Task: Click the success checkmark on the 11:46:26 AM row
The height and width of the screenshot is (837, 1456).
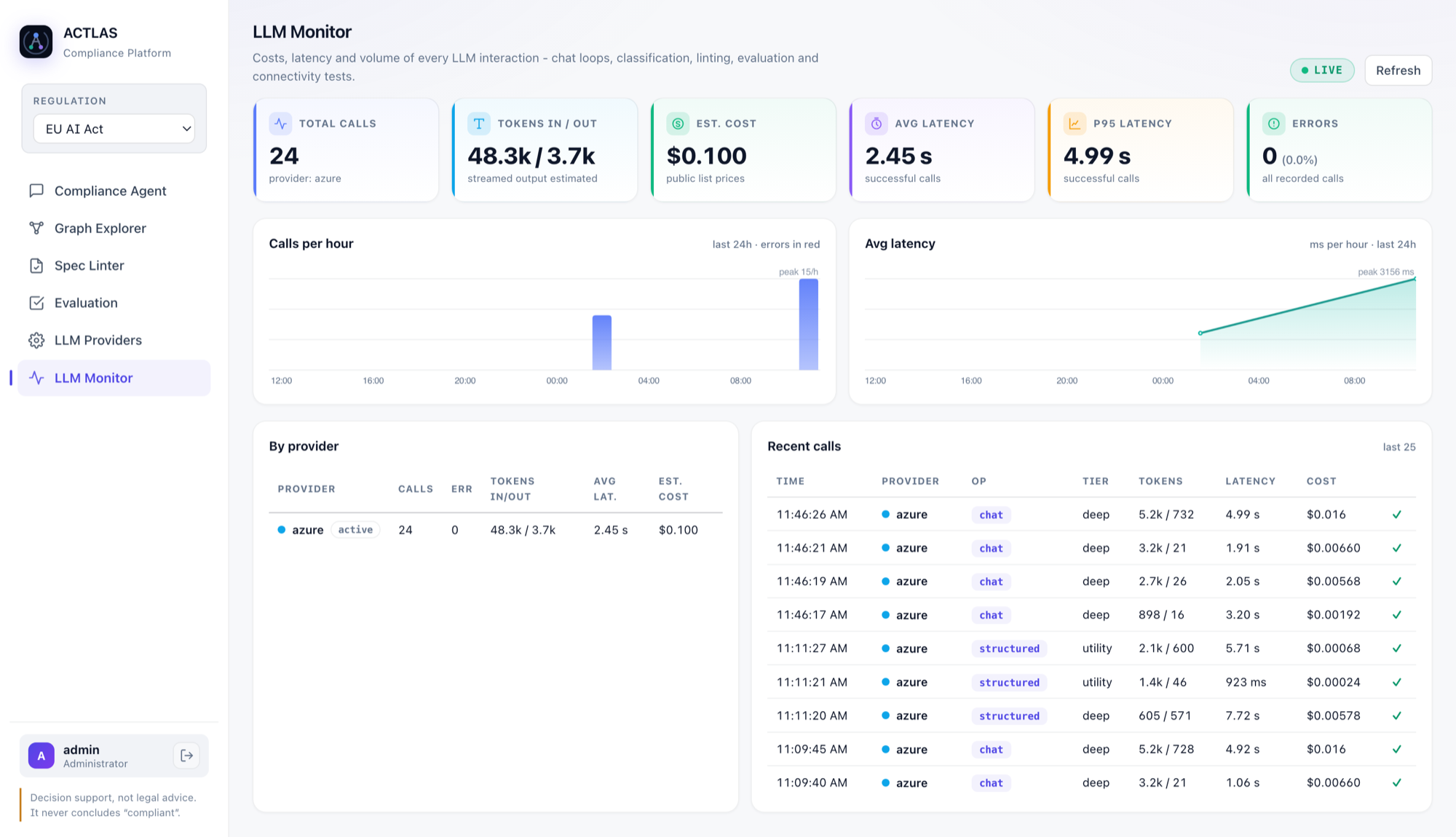Action: tap(1396, 515)
